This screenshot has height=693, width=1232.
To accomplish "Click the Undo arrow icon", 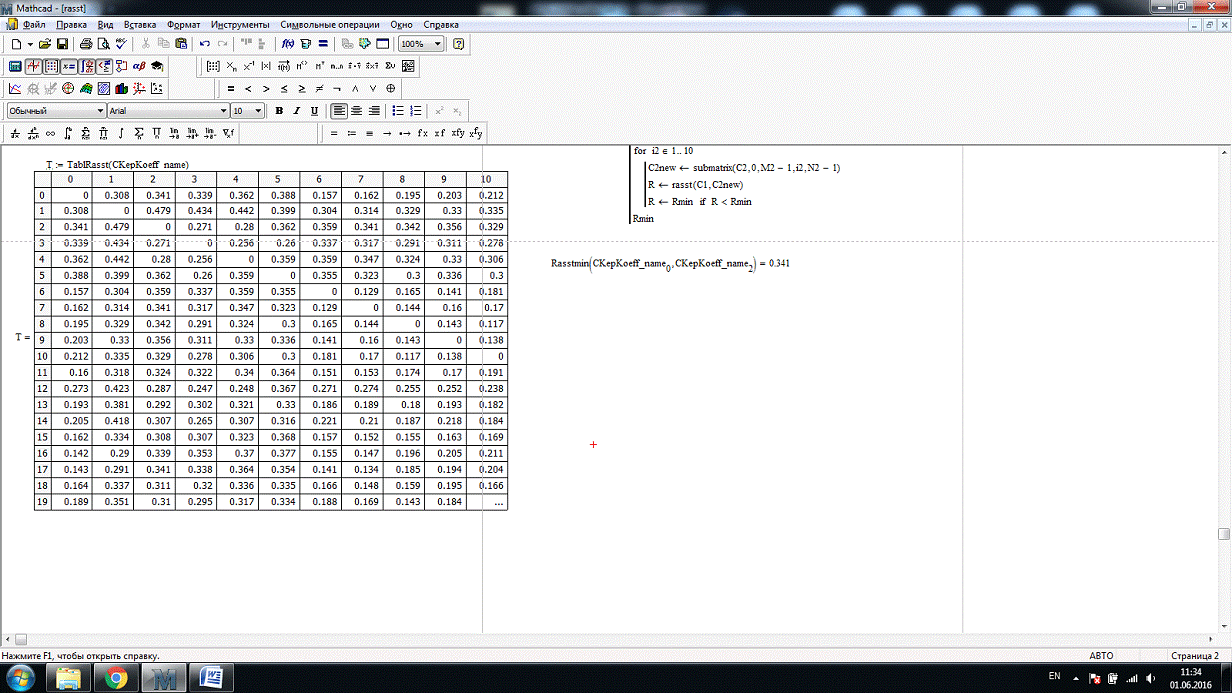I will tap(205, 44).
